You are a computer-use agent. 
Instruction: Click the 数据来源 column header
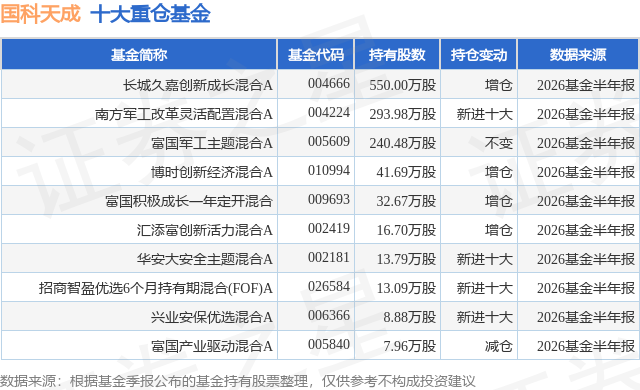tap(578, 55)
